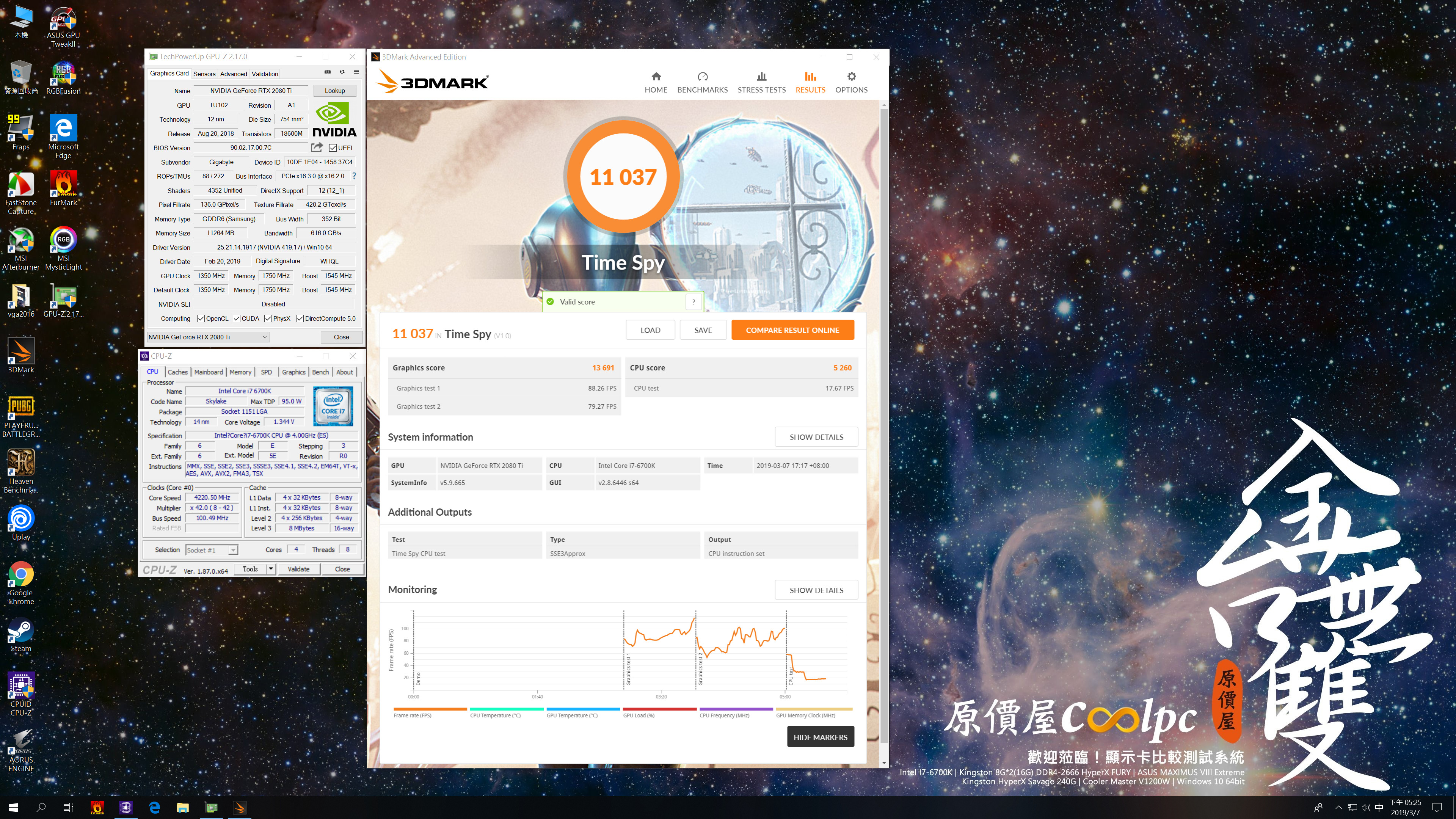
Task: Click CPU-Z Validate button
Action: pos(298,569)
